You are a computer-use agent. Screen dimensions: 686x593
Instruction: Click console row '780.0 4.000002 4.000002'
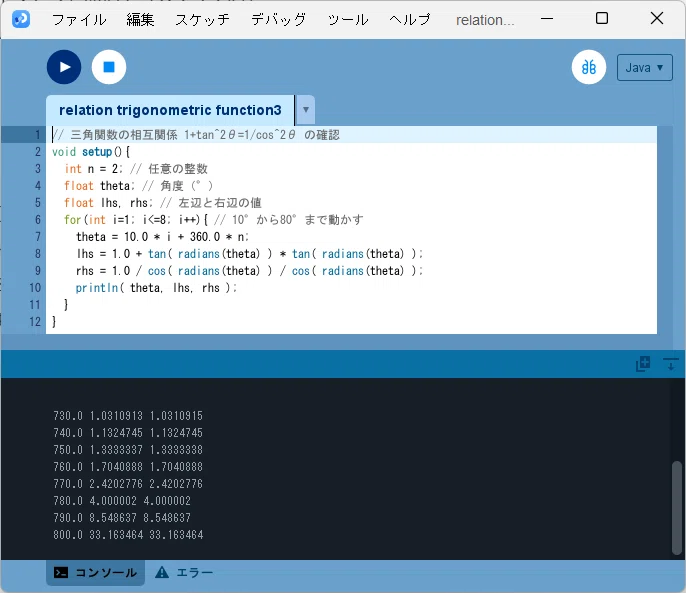[122, 501]
